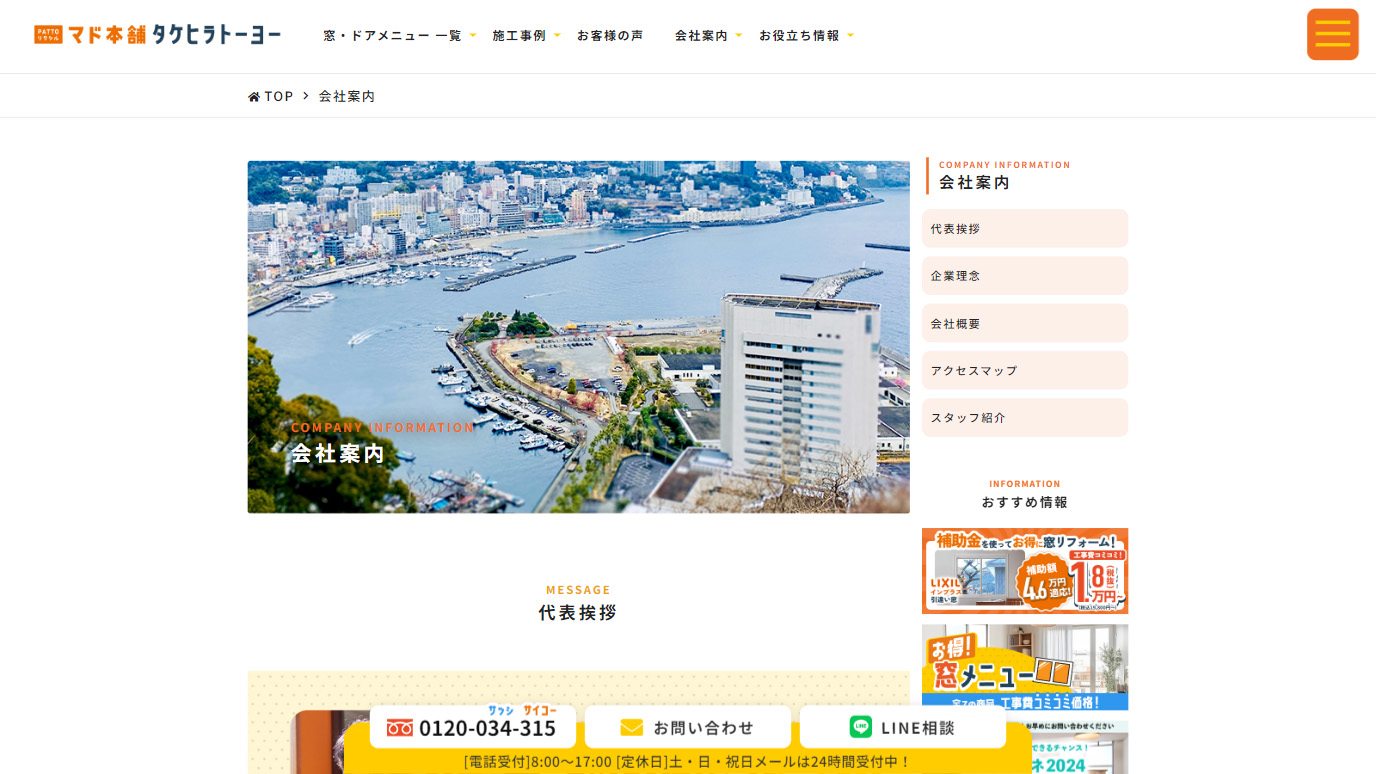Click the envelope icon on お問い合わせ

click(x=631, y=728)
